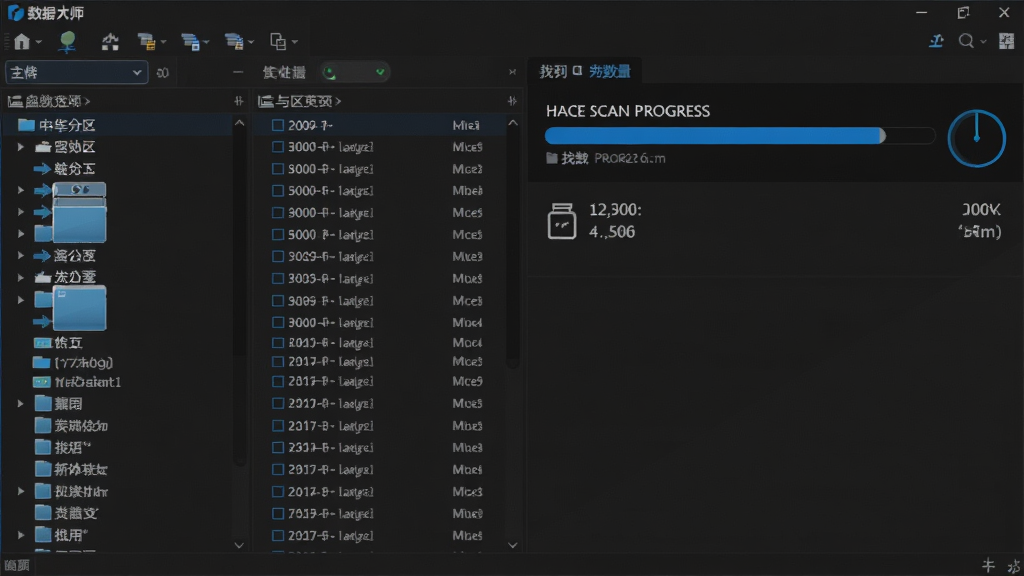Click the '12,300:' value text
This screenshot has height=576, width=1024.
615,210
